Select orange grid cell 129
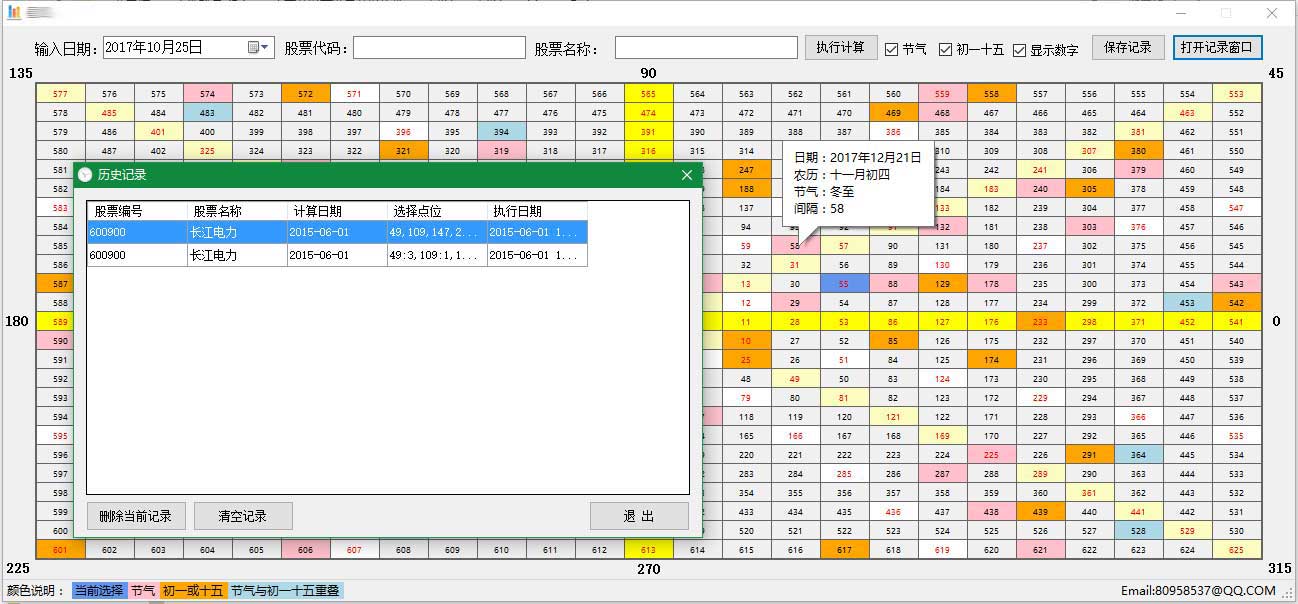The width and height of the screenshot is (1298, 604). point(942,284)
